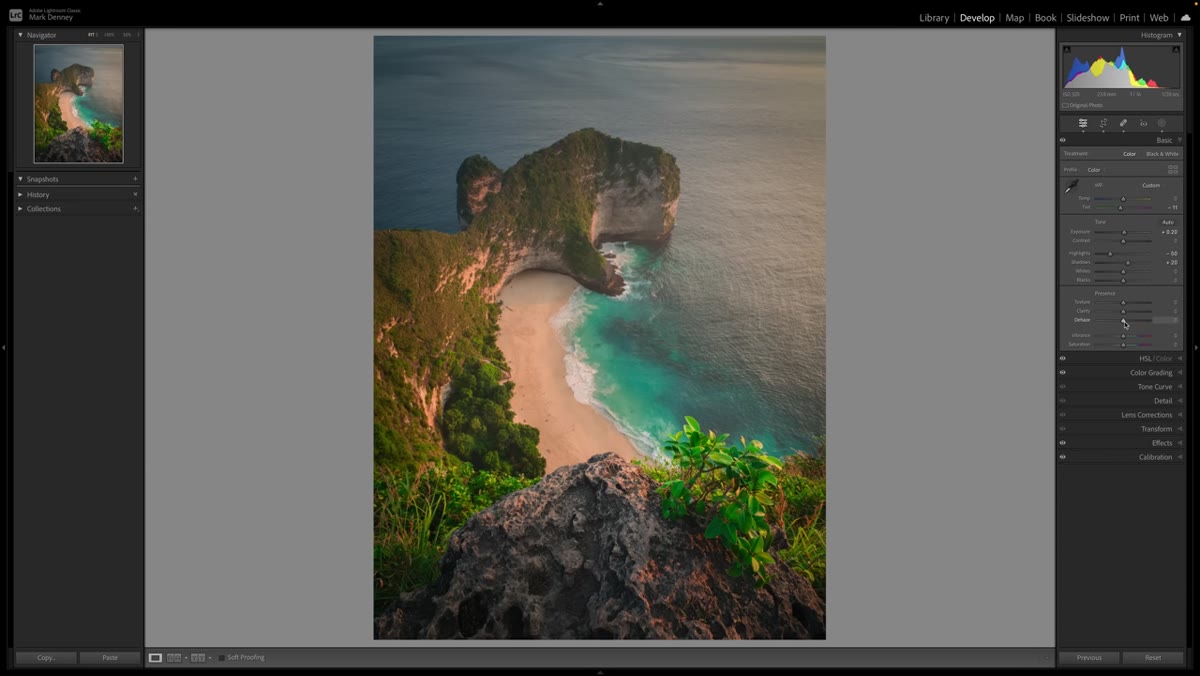Screen dimensions: 1200x676
Task: Open the Library module
Action: pos(934,18)
